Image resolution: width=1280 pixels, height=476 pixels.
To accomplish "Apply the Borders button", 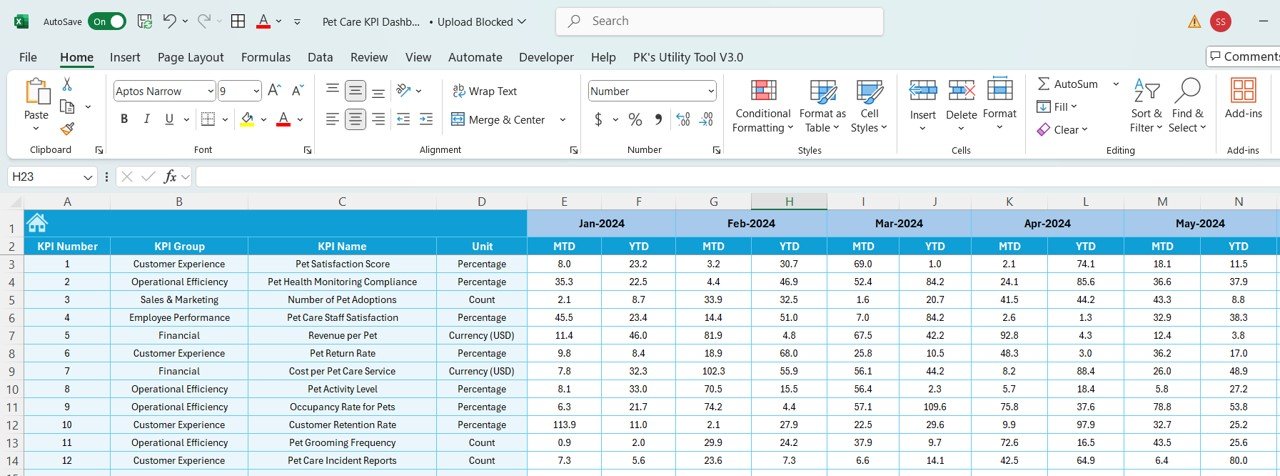I will (x=207, y=119).
